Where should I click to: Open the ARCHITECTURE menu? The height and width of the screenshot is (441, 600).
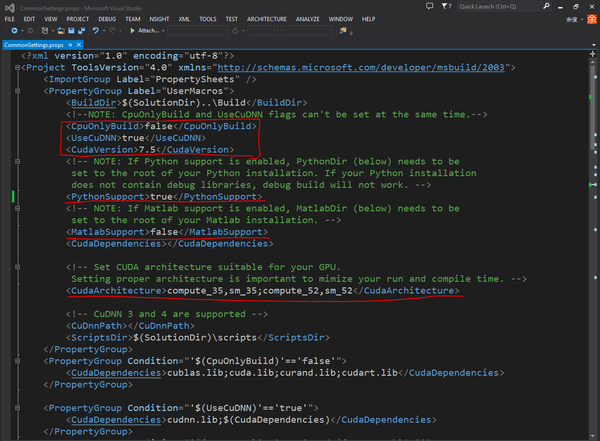click(x=267, y=19)
